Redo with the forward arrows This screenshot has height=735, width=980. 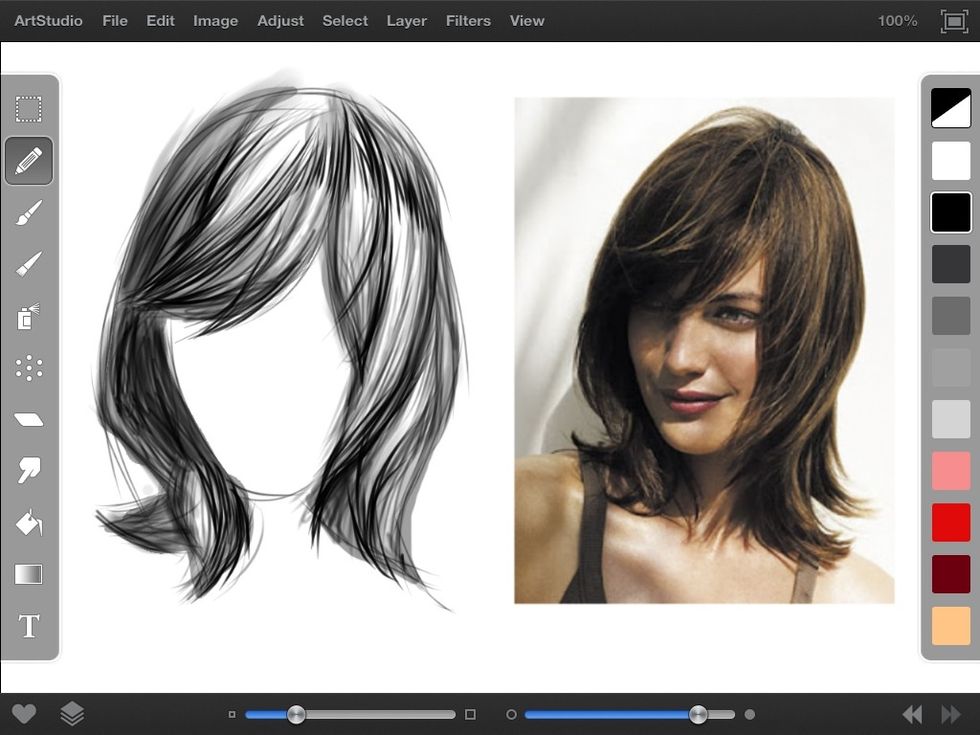(x=951, y=714)
